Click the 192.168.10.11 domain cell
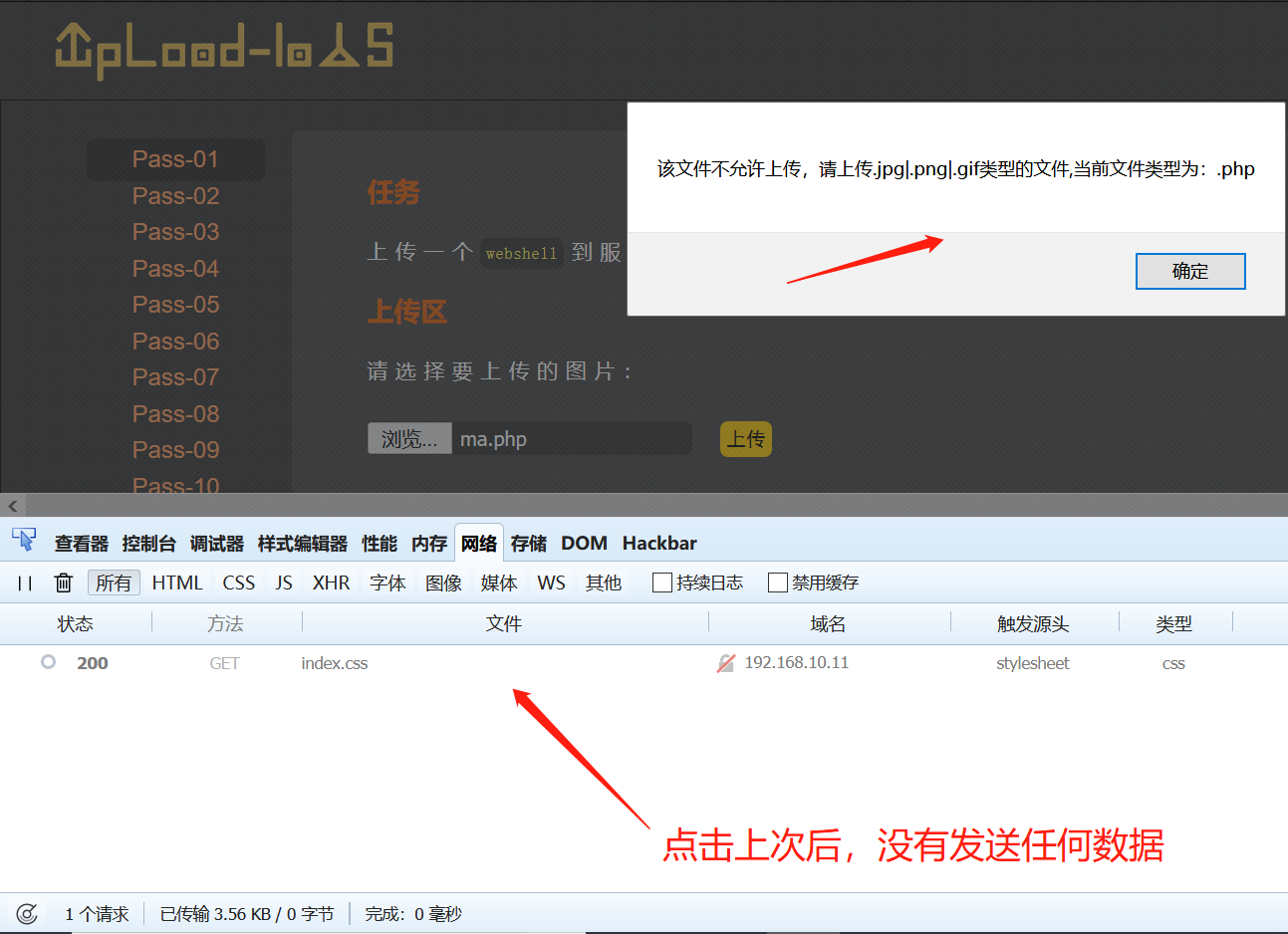 point(797,663)
